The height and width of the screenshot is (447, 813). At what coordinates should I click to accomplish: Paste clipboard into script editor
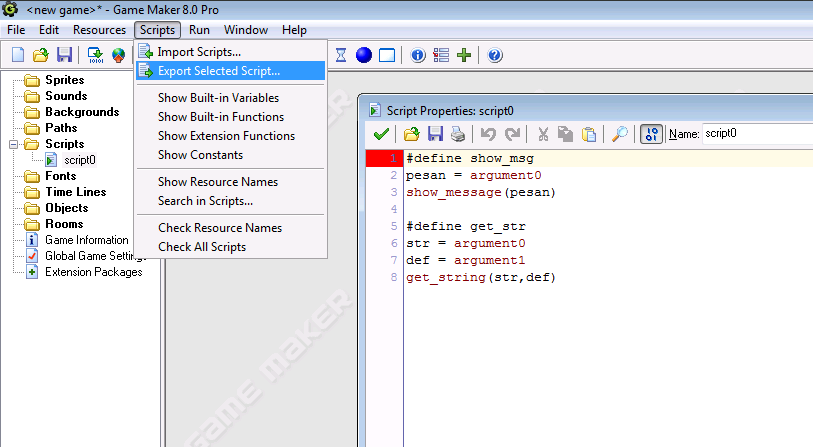[x=588, y=134]
